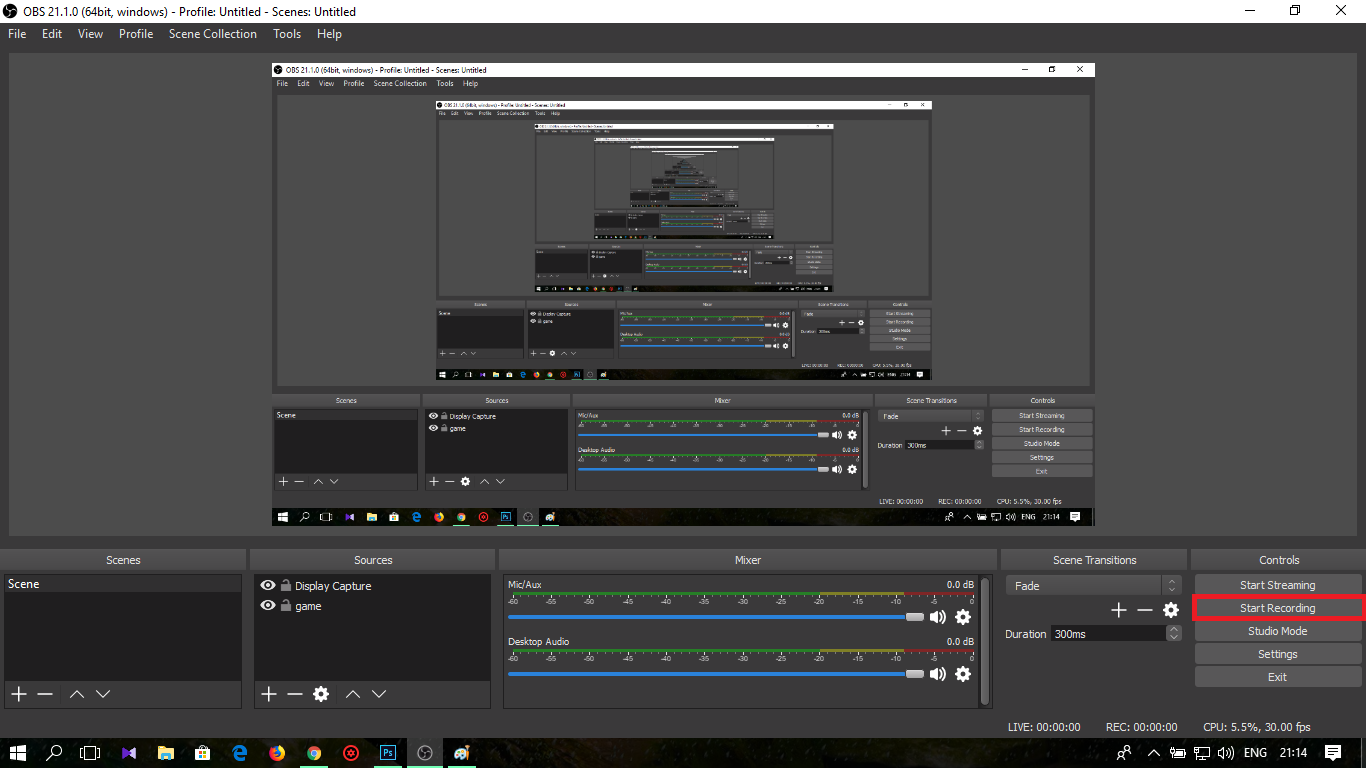Open the Profile menu

(x=136, y=34)
